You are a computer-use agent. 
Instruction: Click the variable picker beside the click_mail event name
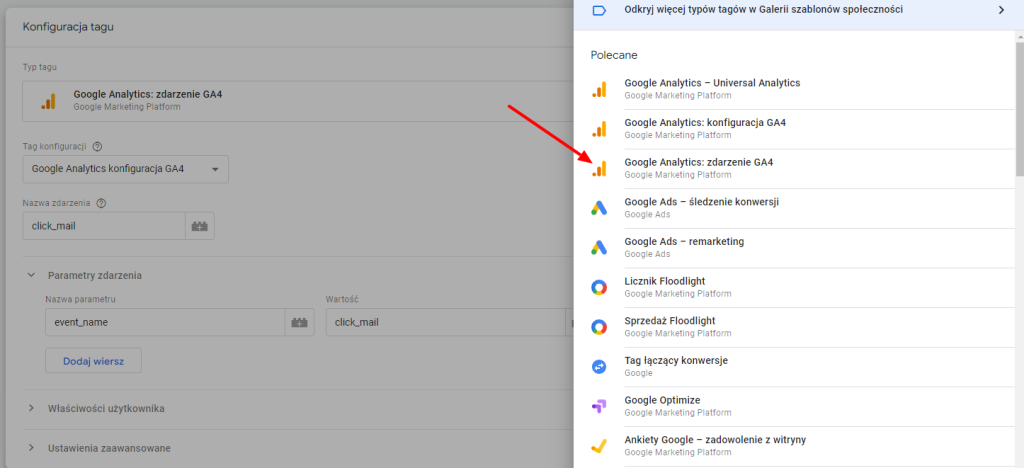pyautogui.click(x=200, y=226)
